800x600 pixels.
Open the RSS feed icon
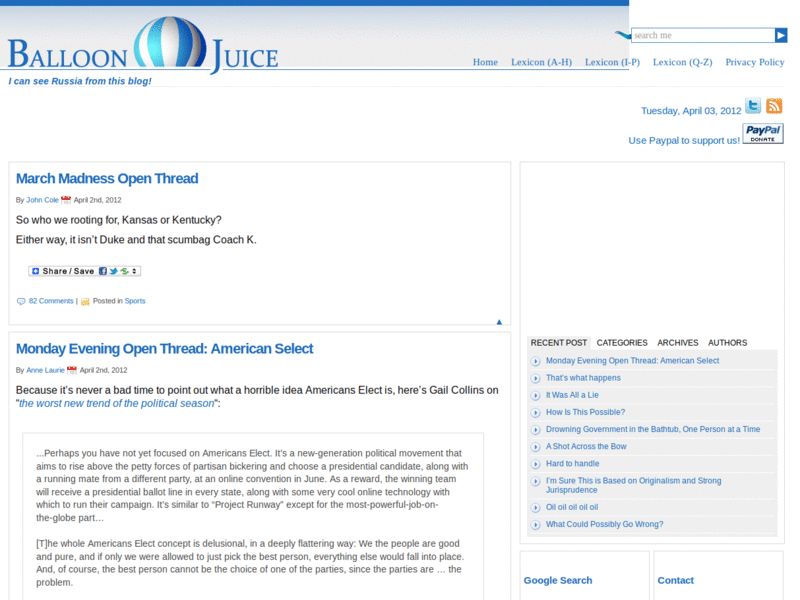tap(774, 106)
